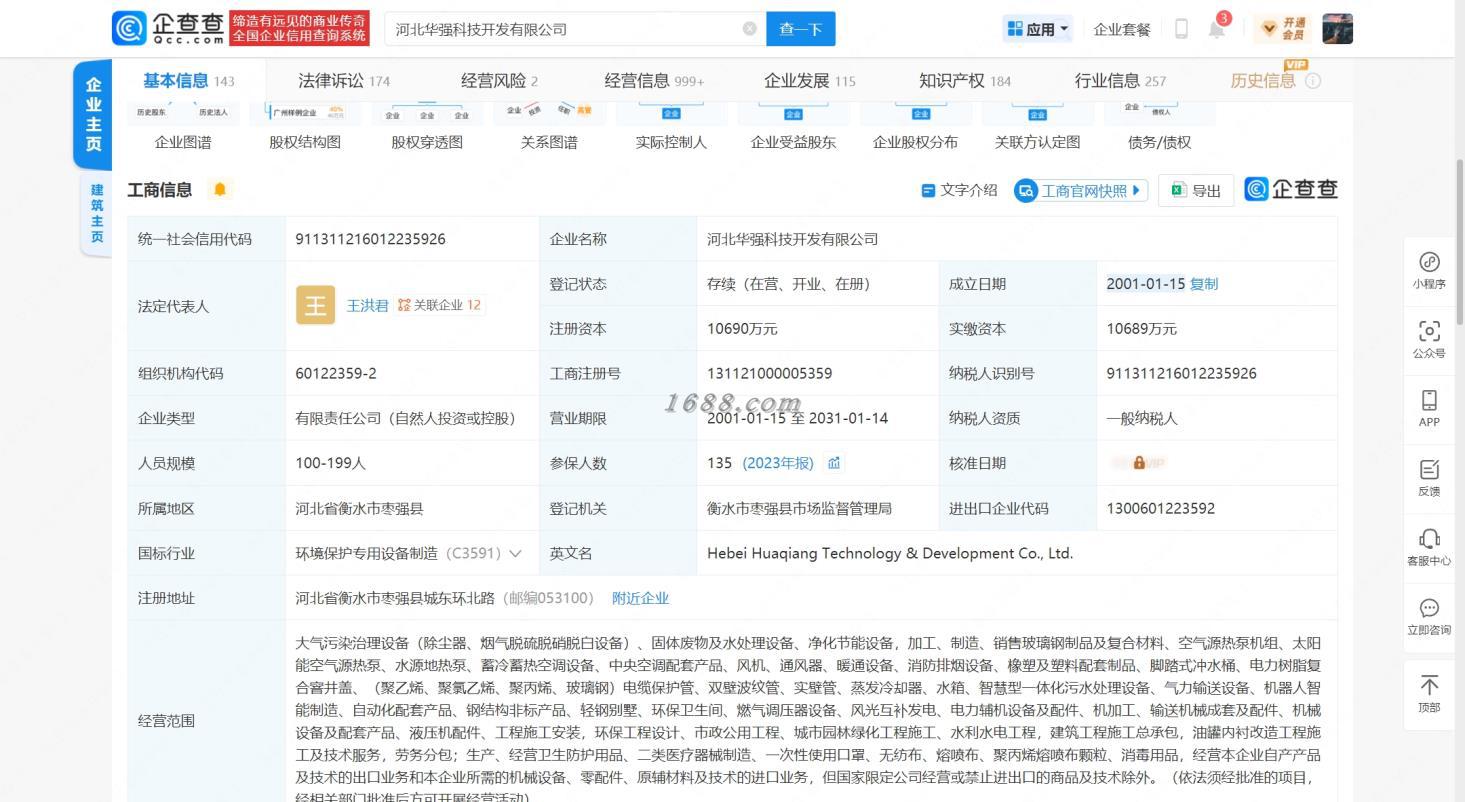The image size is (1465, 802).
Task: Open the user avatar profile
Action: point(1337,29)
